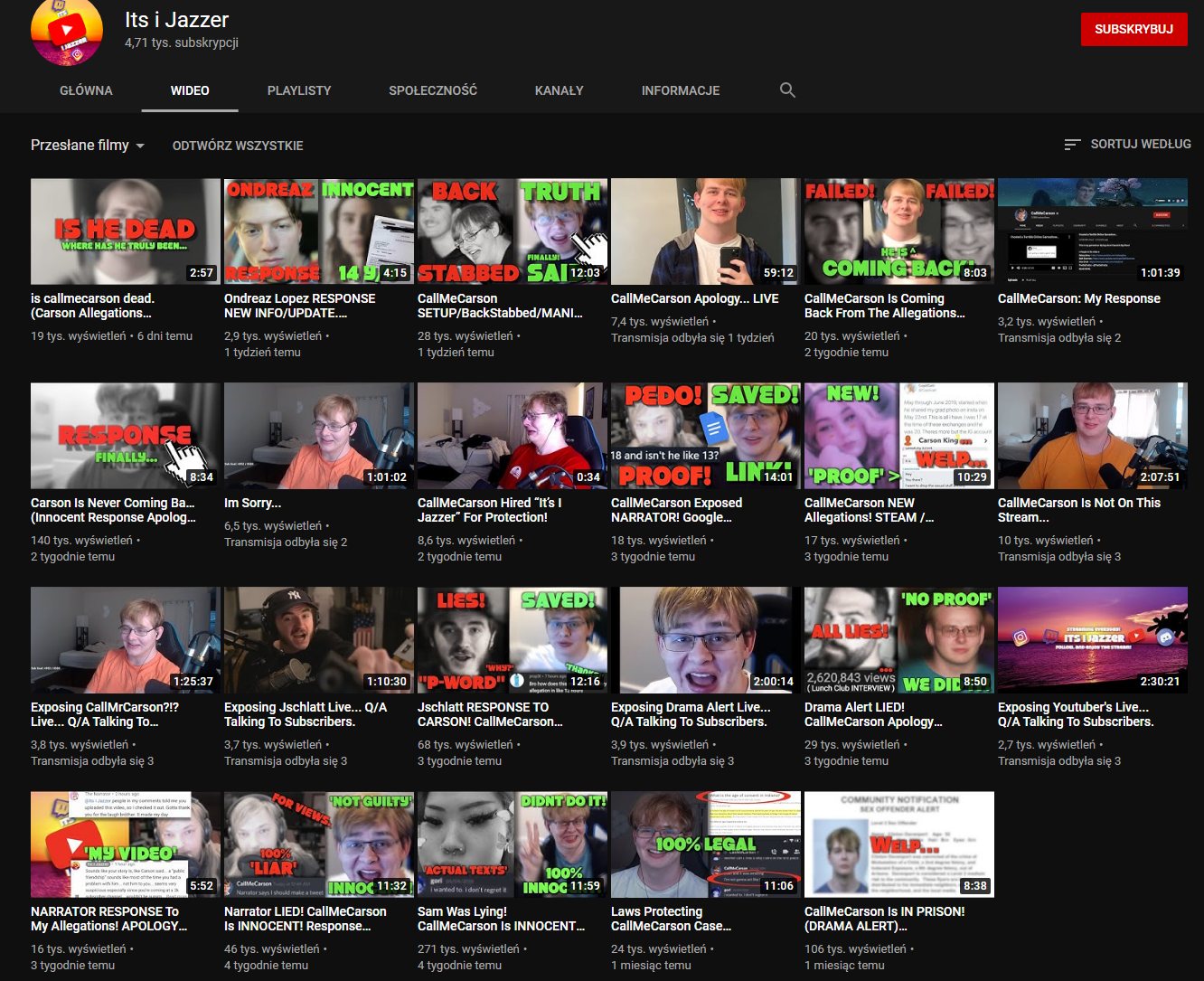The width and height of the screenshot is (1204, 981).
Task: Open the 2:30:21 sunset stream thumbnail
Action: pyautogui.click(x=1093, y=640)
